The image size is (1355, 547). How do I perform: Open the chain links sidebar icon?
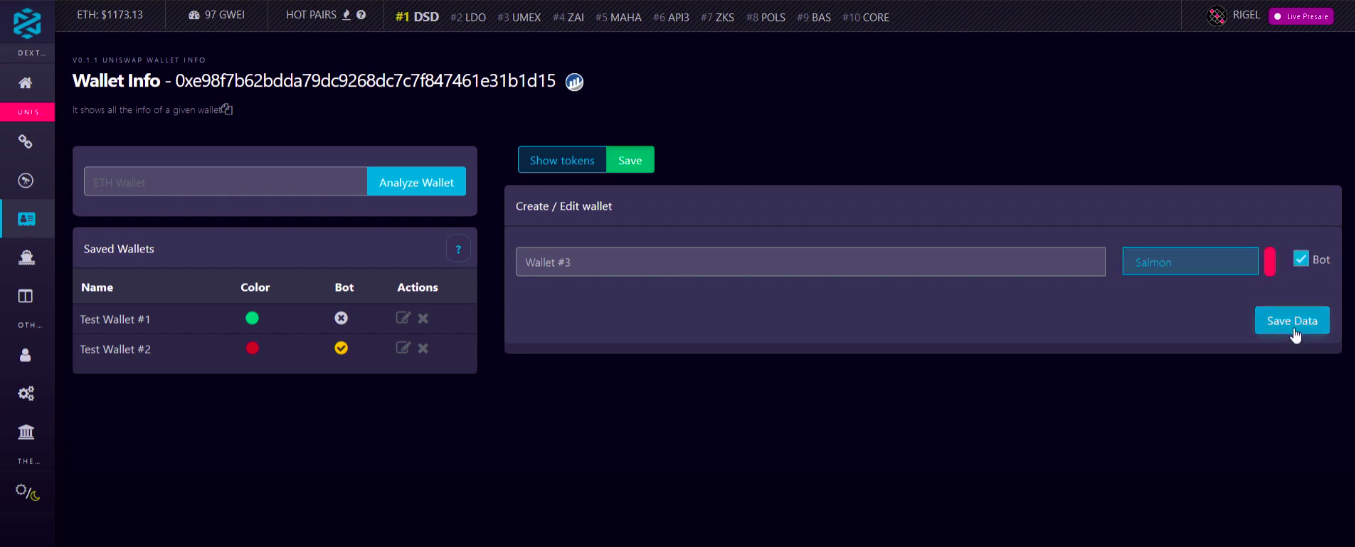coord(26,142)
